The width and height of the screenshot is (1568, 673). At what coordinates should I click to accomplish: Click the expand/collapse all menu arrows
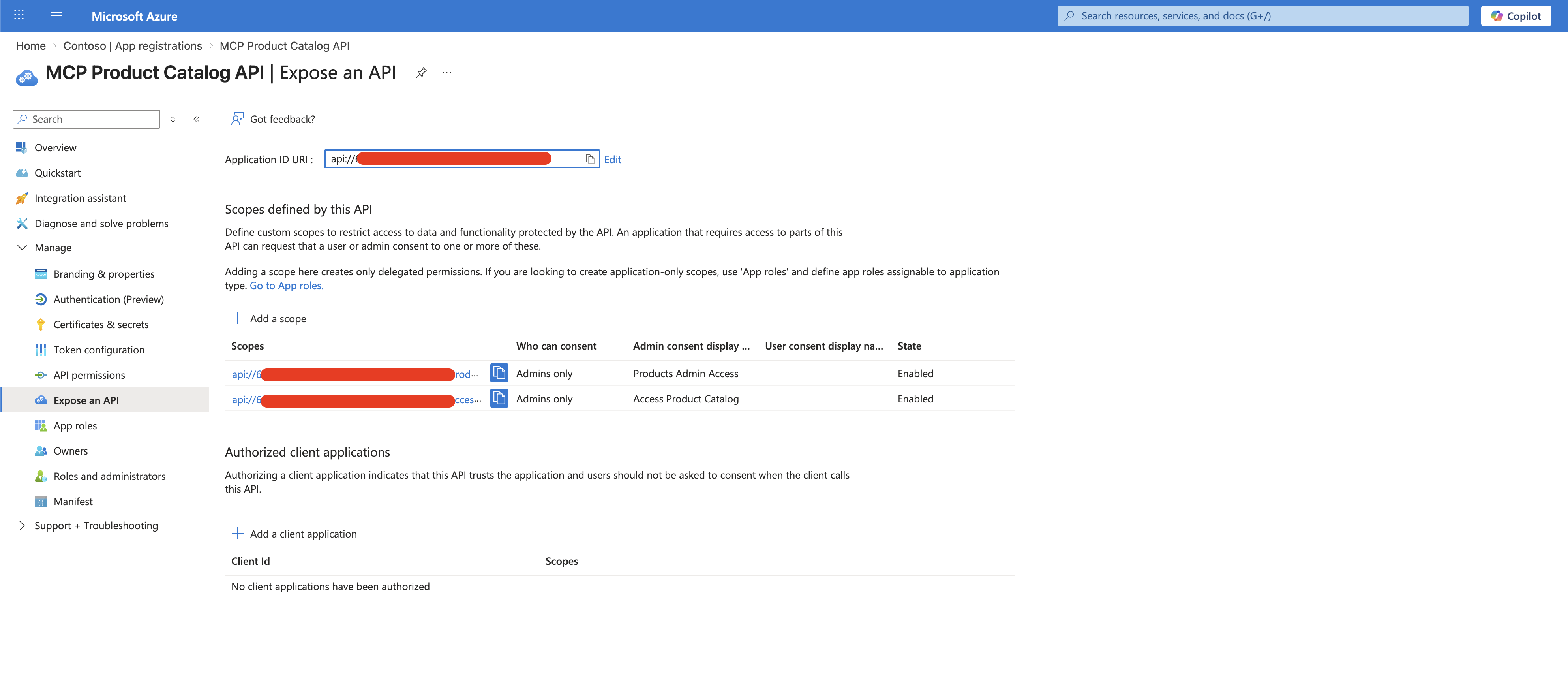click(x=173, y=119)
